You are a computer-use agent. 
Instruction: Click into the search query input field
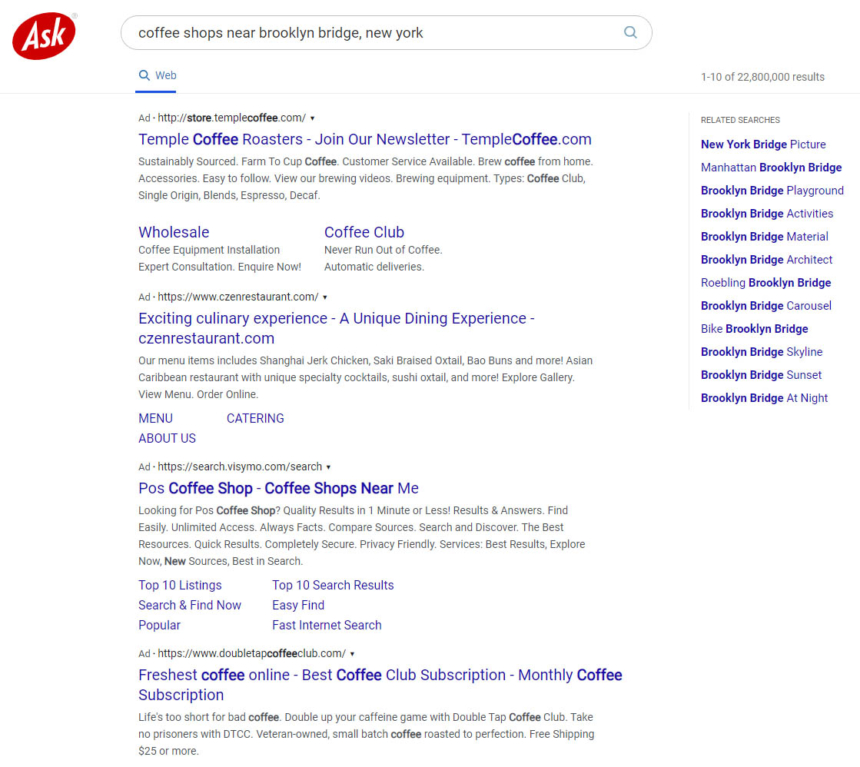(x=370, y=33)
